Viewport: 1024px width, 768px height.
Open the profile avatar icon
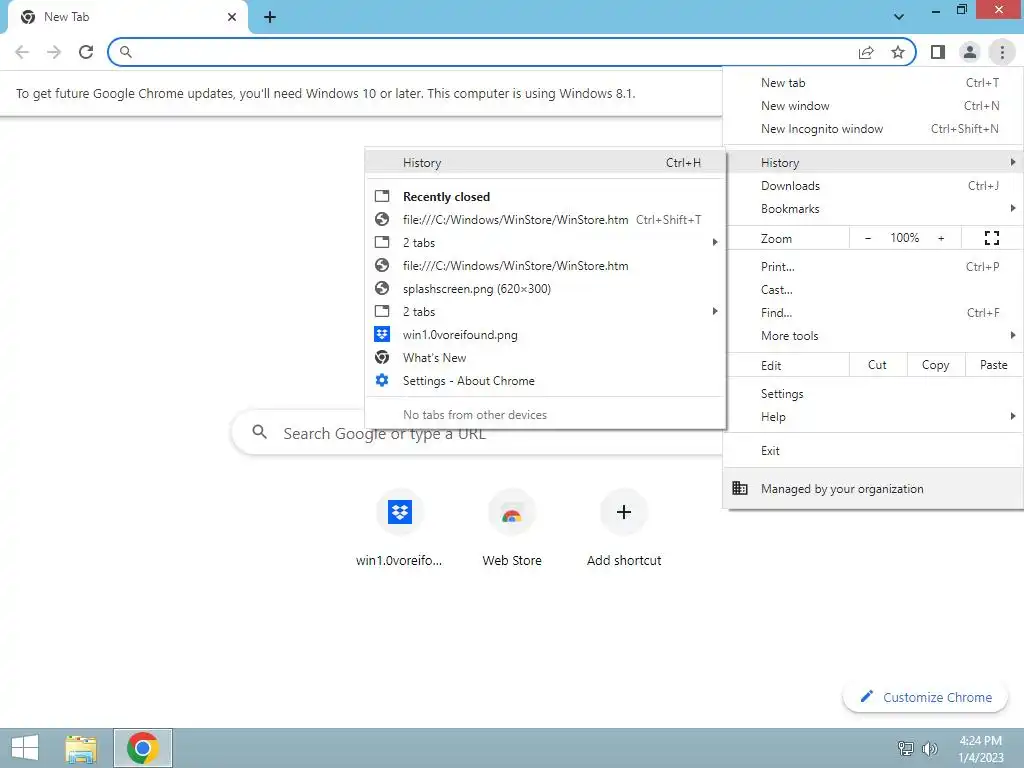[x=970, y=52]
